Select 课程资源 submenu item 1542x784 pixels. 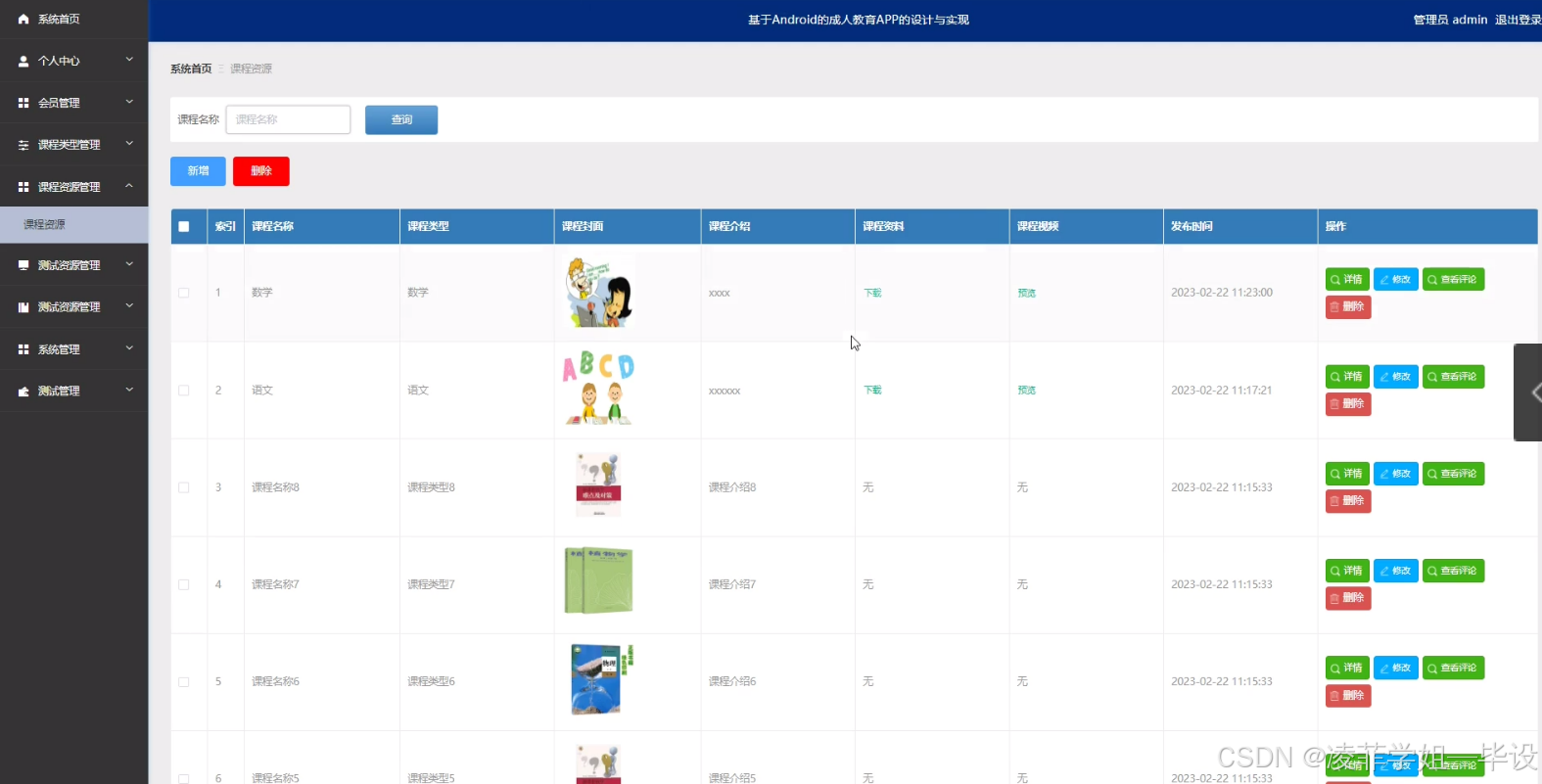point(74,225)
